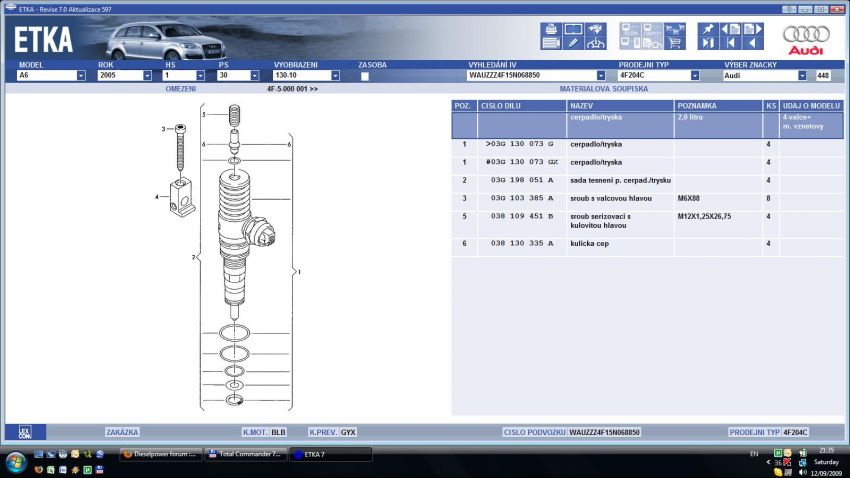This screenshot has height=478, width=850.
Task: Click the greyed dispatch truck icon
Action: click(x=653, y=43)
